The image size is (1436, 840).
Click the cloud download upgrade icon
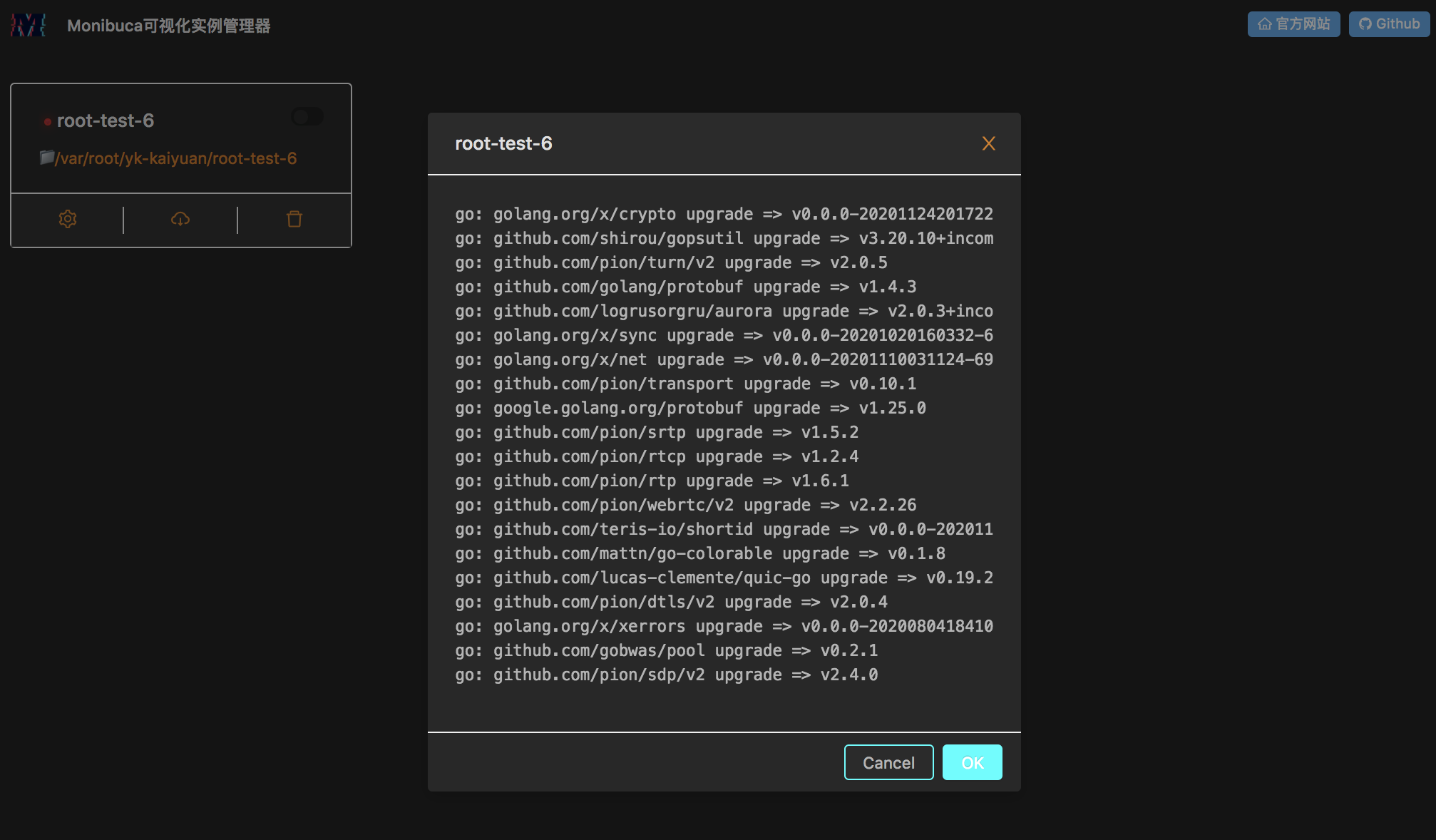[180, 219]
